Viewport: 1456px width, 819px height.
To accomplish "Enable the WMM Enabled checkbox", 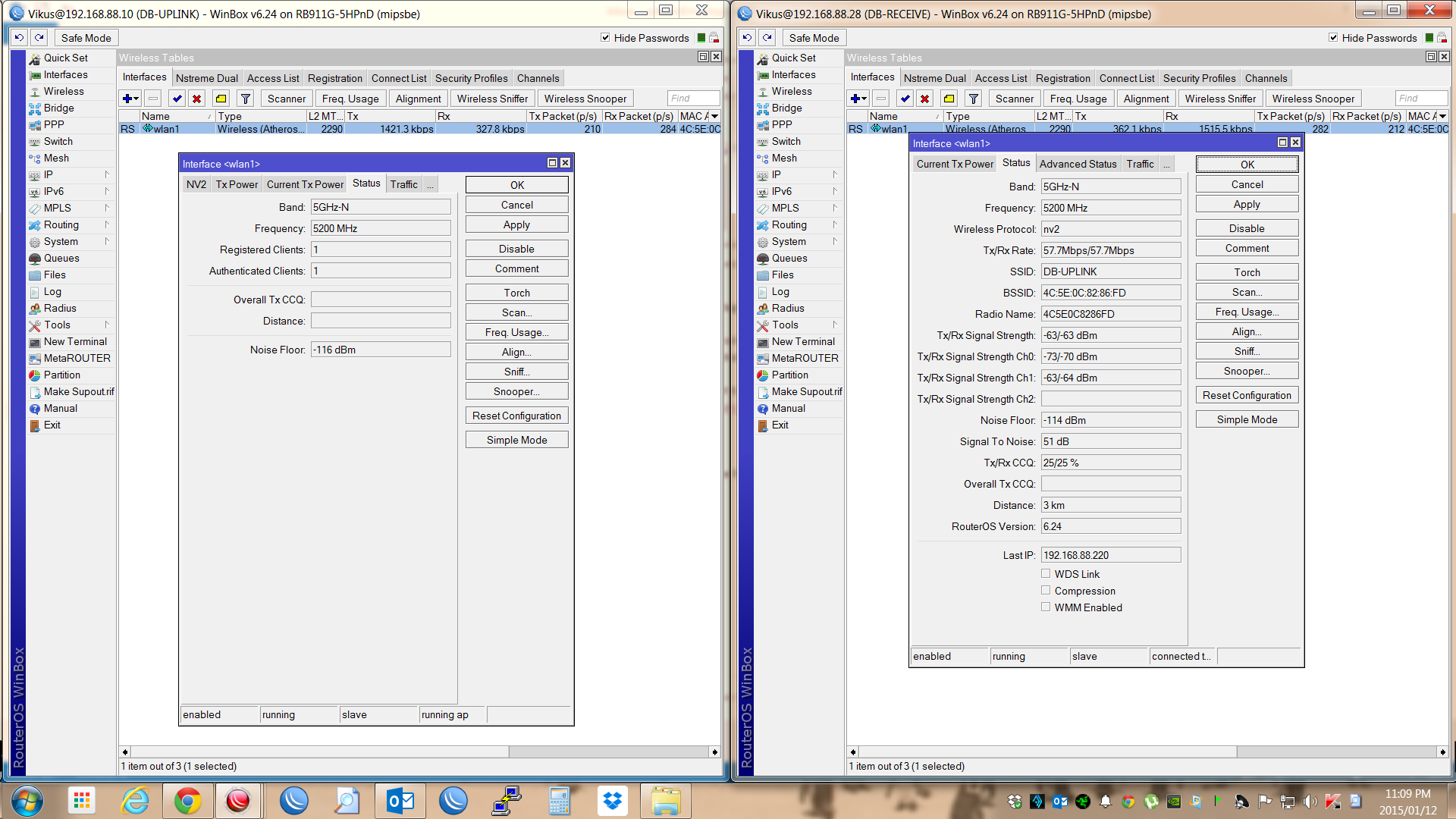I will coord(1046,607).
